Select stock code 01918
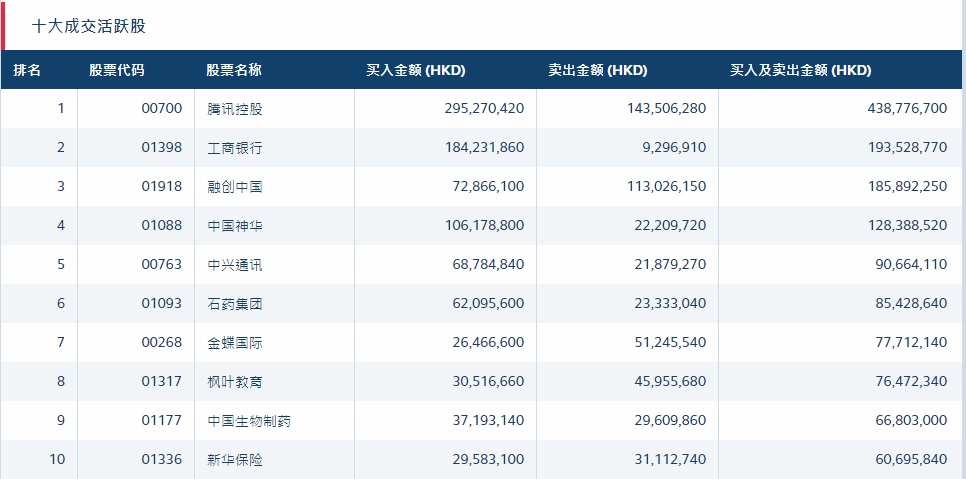The height and width of the screenshot is (479, 966). [162, 187]
